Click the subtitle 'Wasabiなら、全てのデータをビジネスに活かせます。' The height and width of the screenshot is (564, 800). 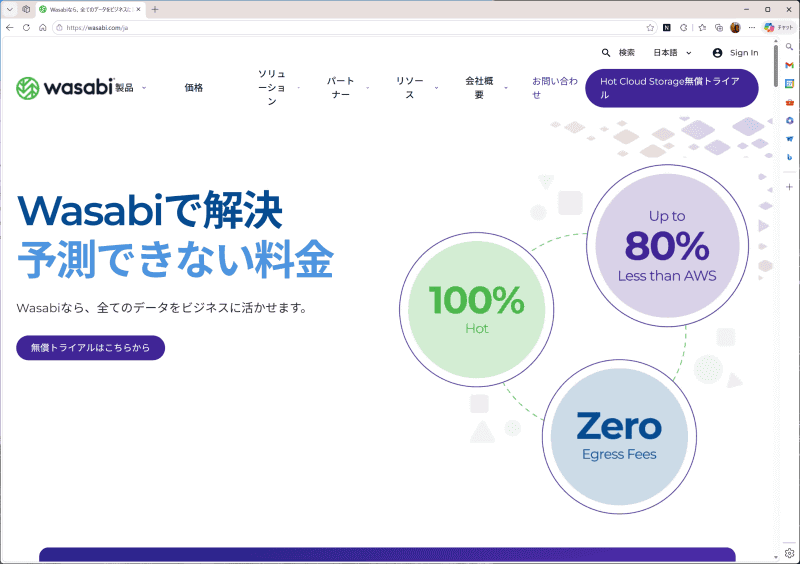click(162, 308)
